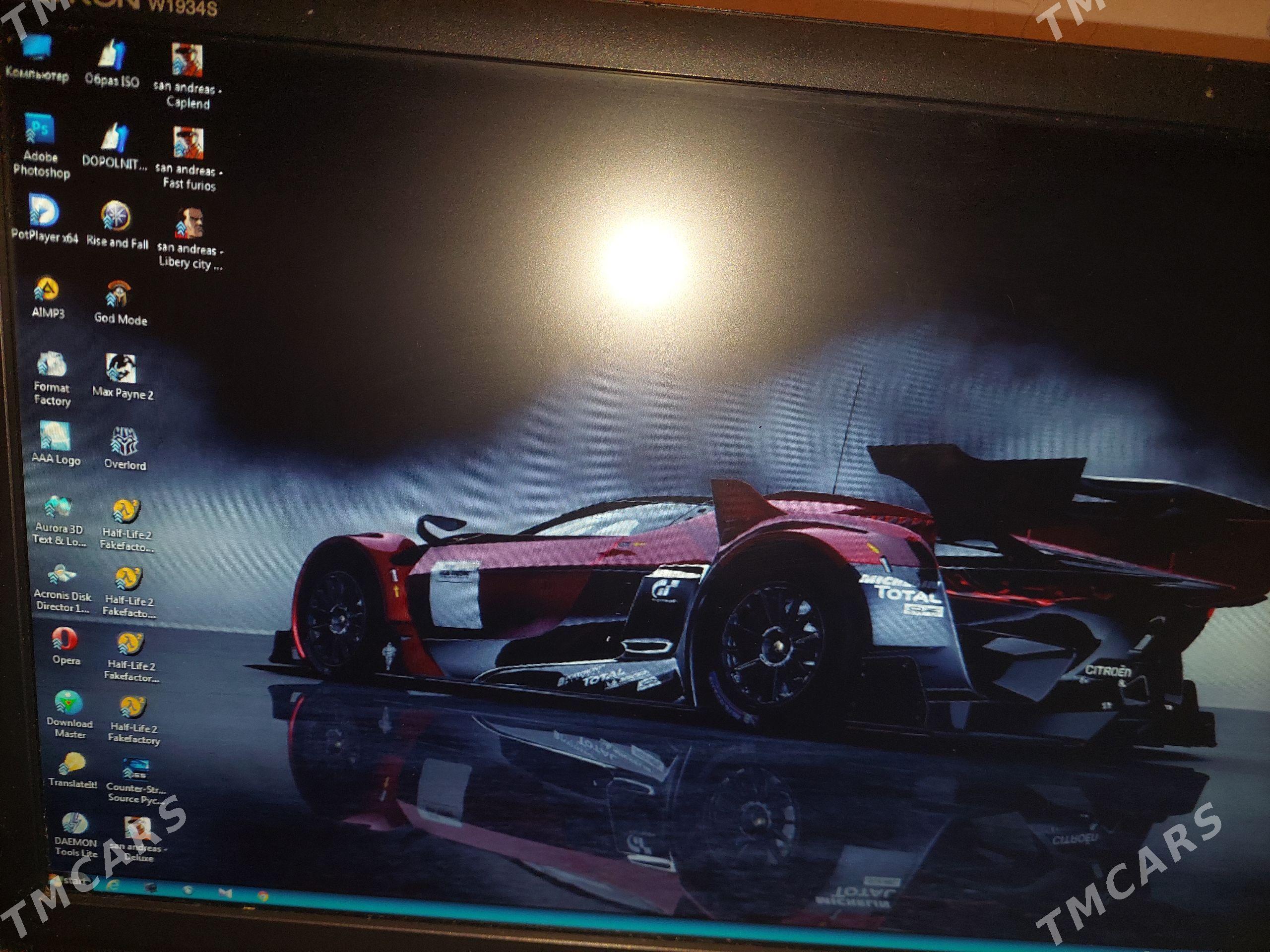This screenshot has width=1270, height=952.
Task: Launch the Download Master shortcut
Action: pos(69,714)
